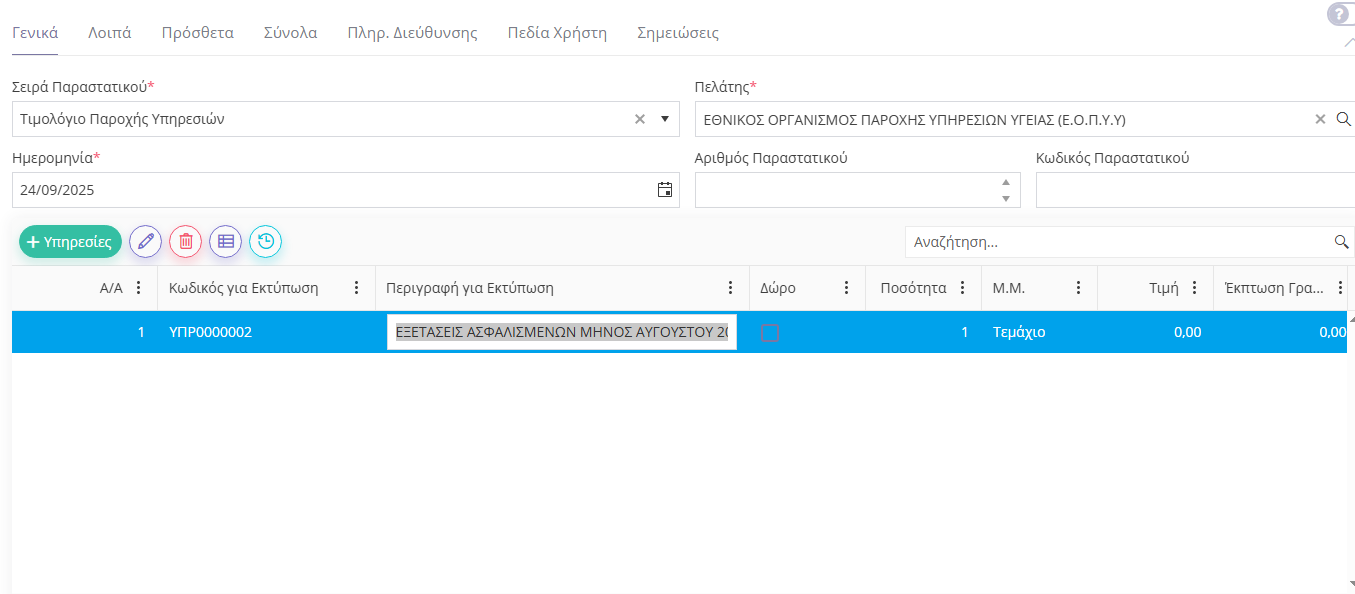Switch to the Σύνολα tab
The image size is (1355, 594).
click(290, 33)
